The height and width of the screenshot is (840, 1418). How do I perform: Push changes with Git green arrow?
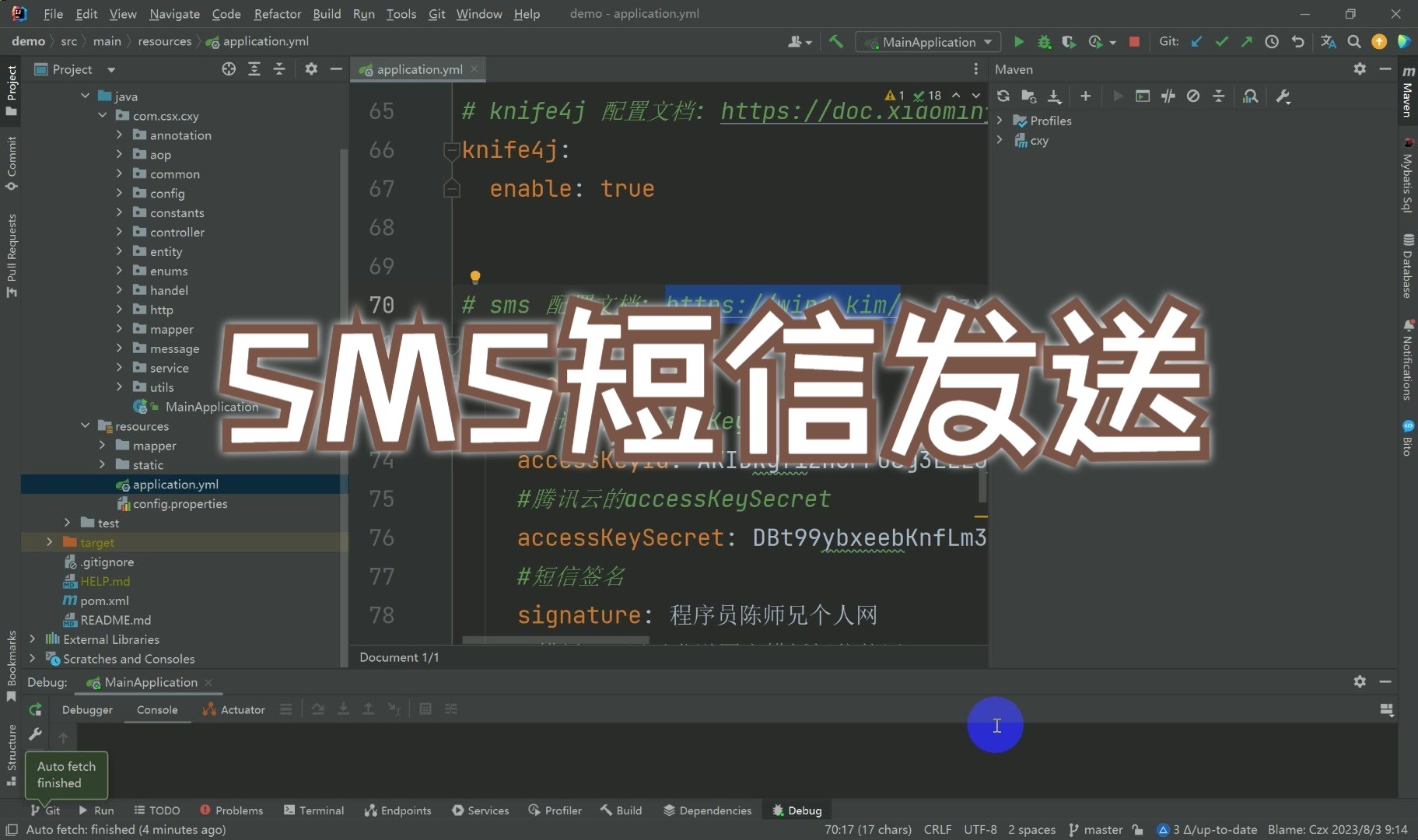coord(1246,42)
